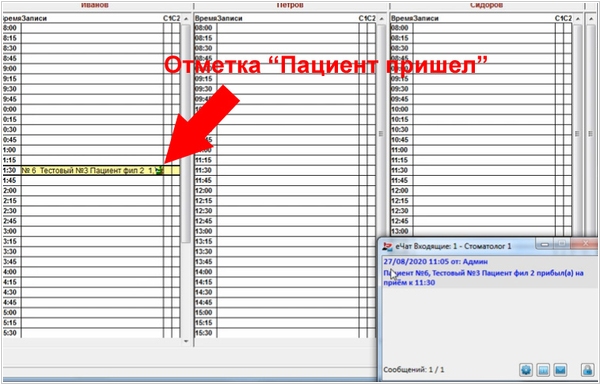This screenshot has width=600, height=384.
Task: Click scroll up arrow of Иванов schedule
Action: point(186,18)
